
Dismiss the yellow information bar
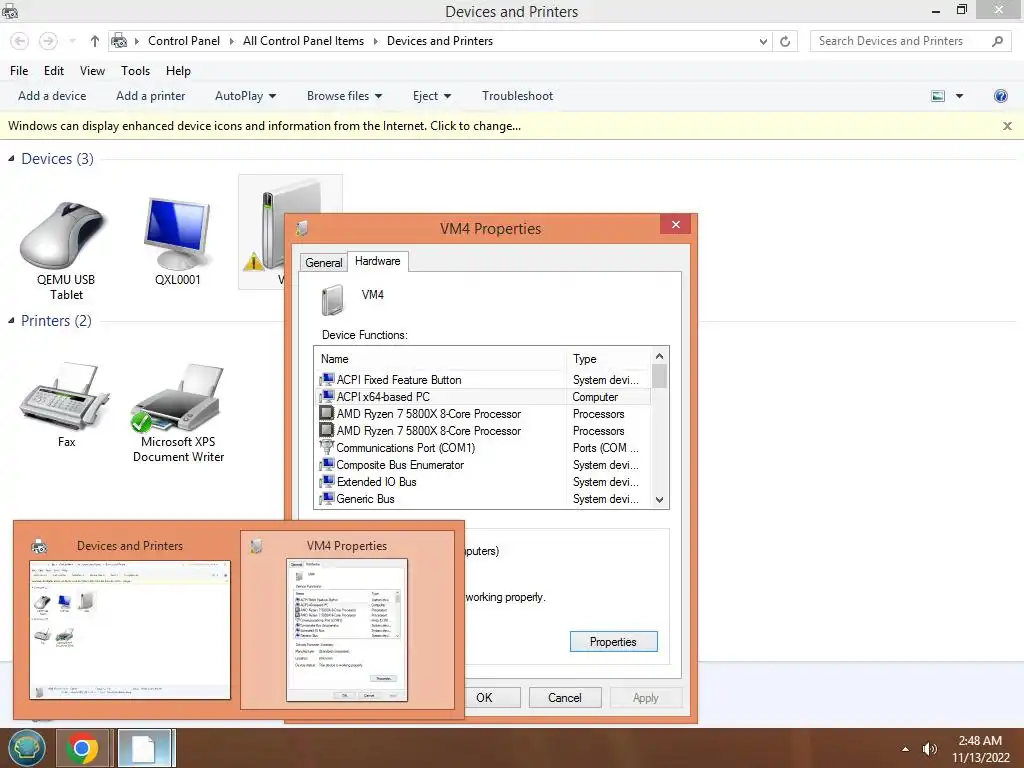pyautogui.click(x=1007, y=126)
